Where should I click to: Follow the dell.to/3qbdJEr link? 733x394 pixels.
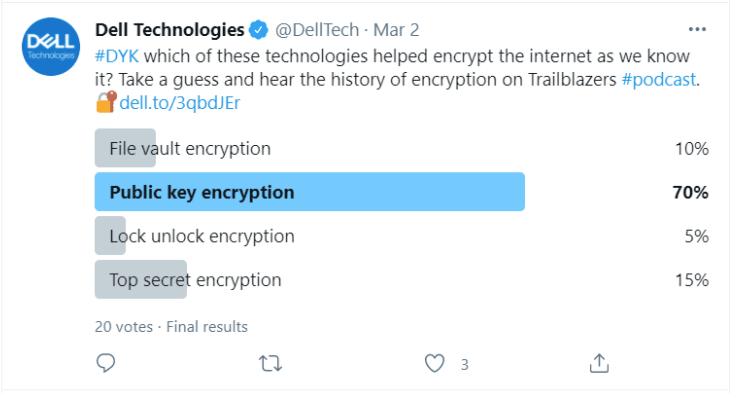tap(180, 103)
